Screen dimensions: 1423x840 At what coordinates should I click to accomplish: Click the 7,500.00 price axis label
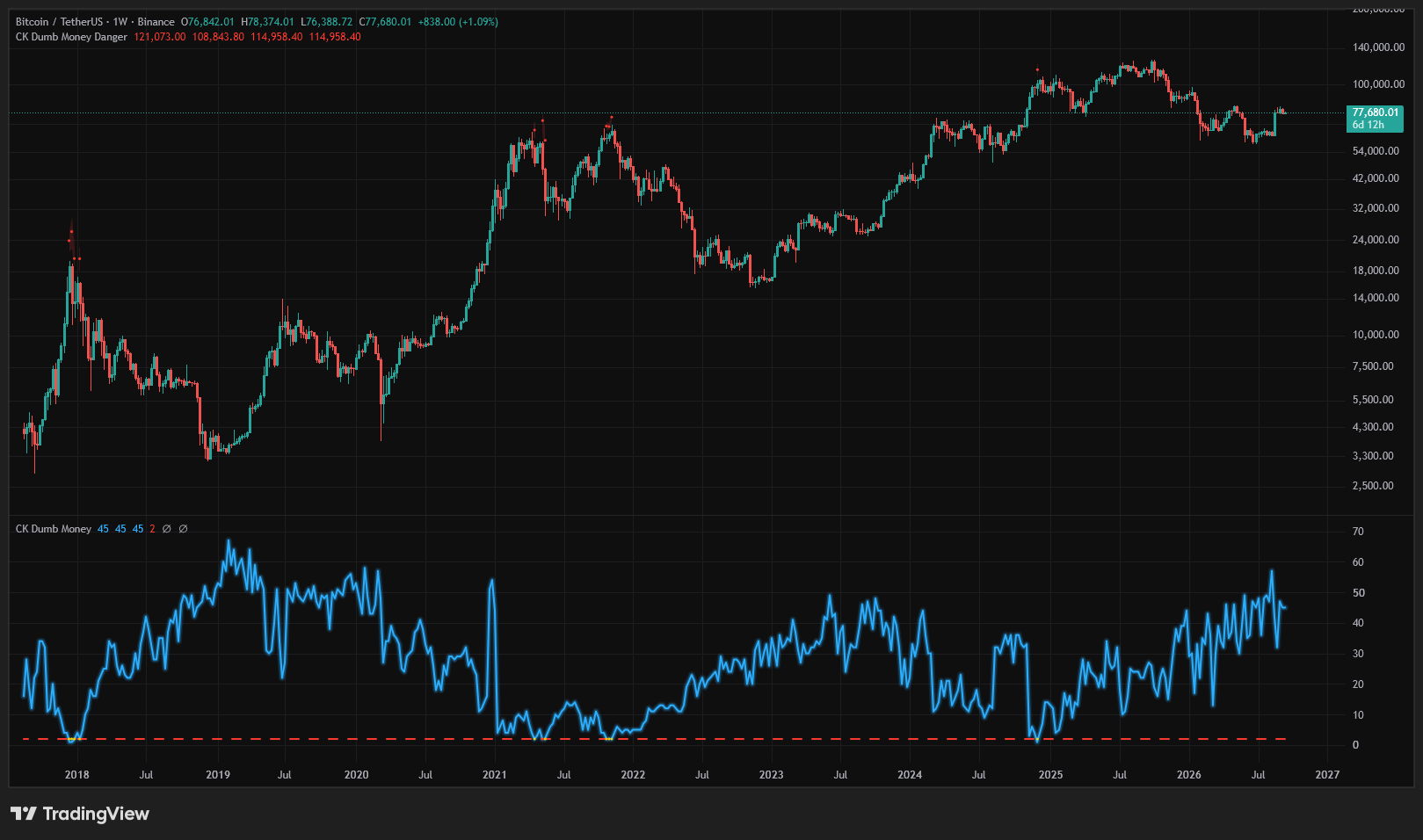coord(1373,366)
